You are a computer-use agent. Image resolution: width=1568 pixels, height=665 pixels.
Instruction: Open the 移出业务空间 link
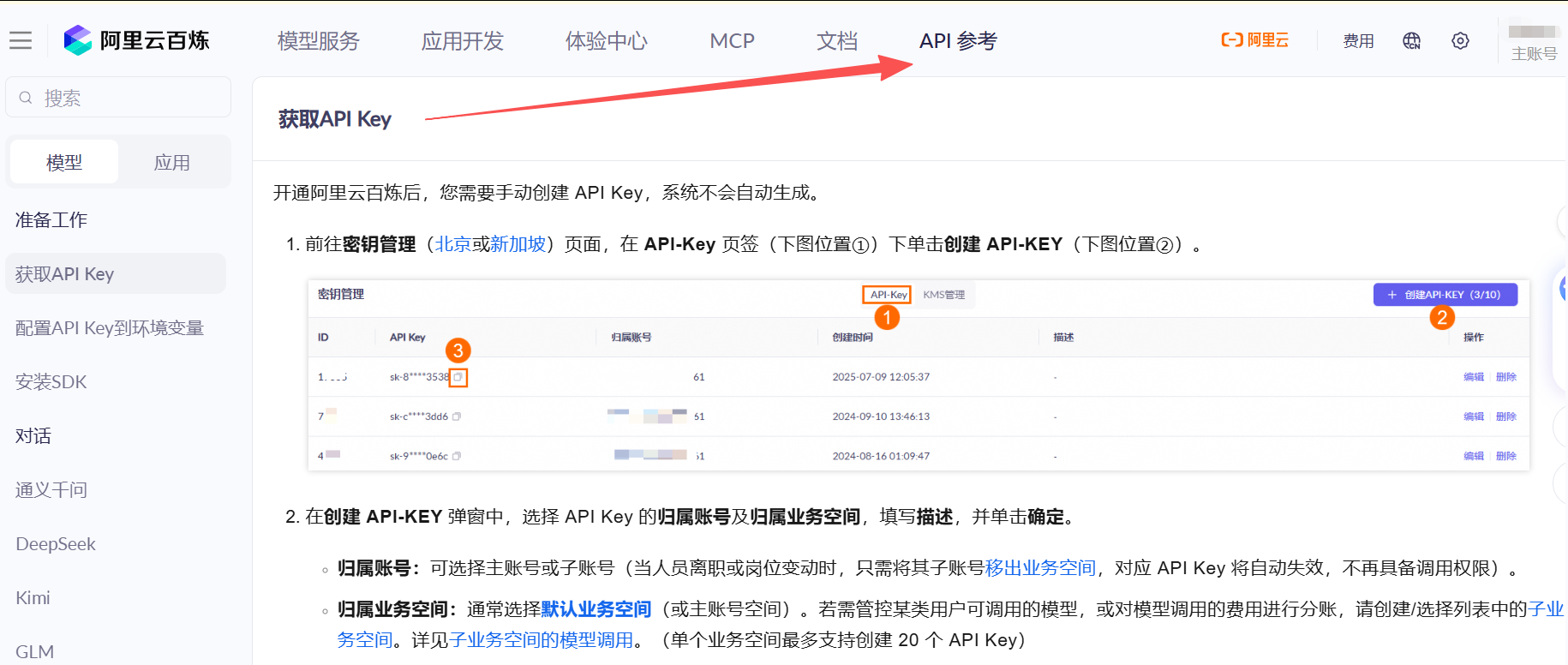1040,568
